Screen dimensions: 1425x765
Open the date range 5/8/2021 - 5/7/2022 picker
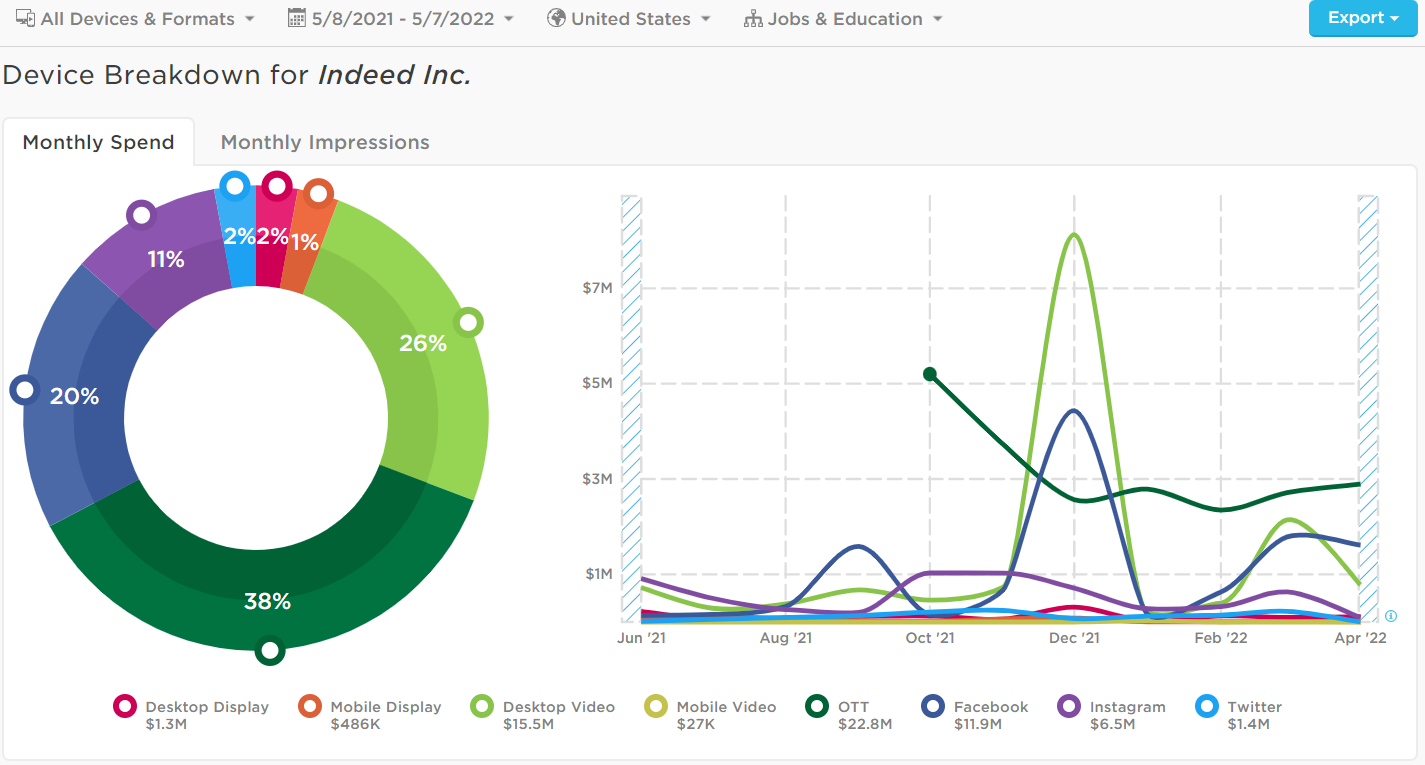tap(400, 18)
